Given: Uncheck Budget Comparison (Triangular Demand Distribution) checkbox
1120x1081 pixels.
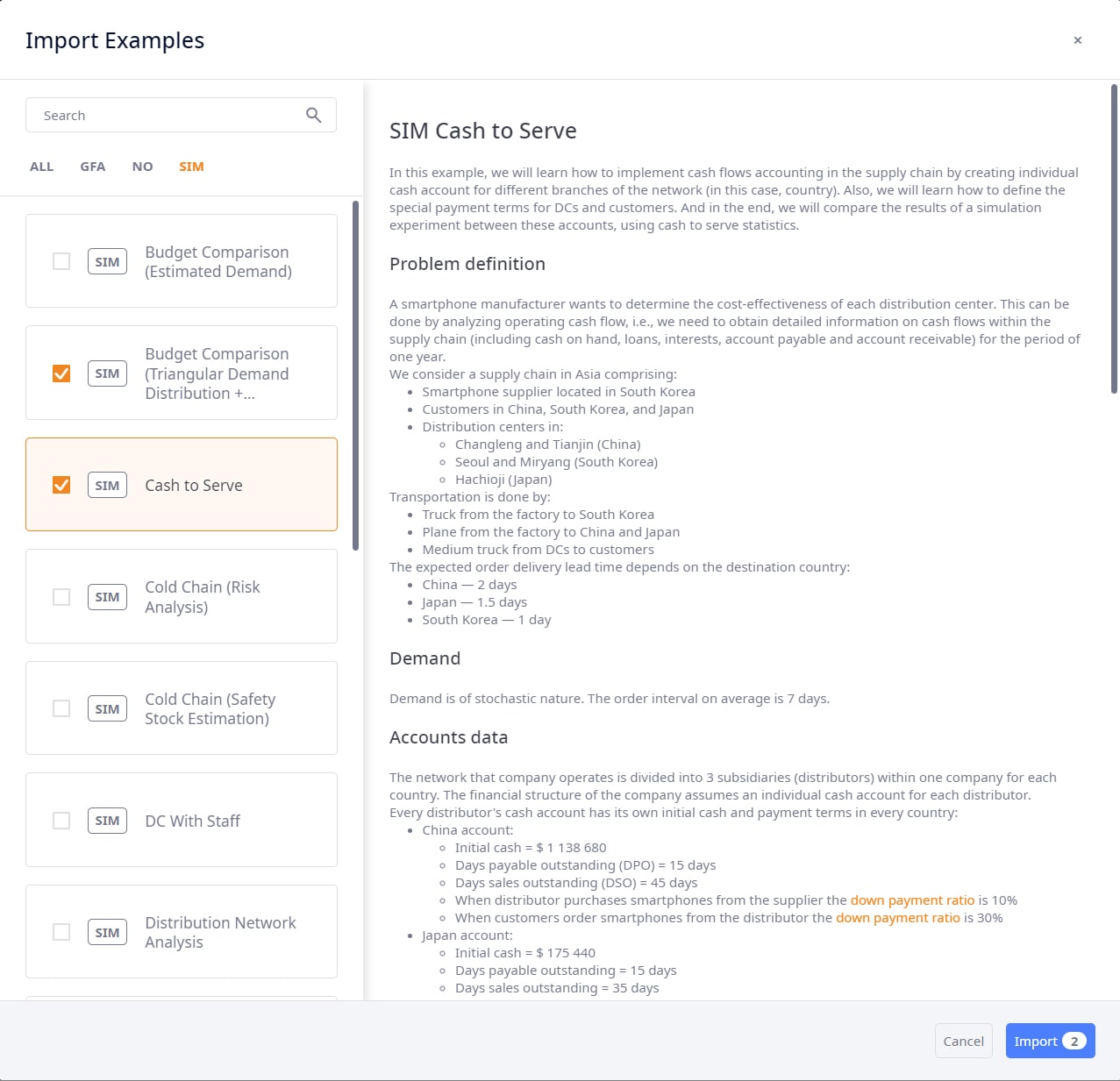Looking at the screenshot, I should tap(61, 373).
